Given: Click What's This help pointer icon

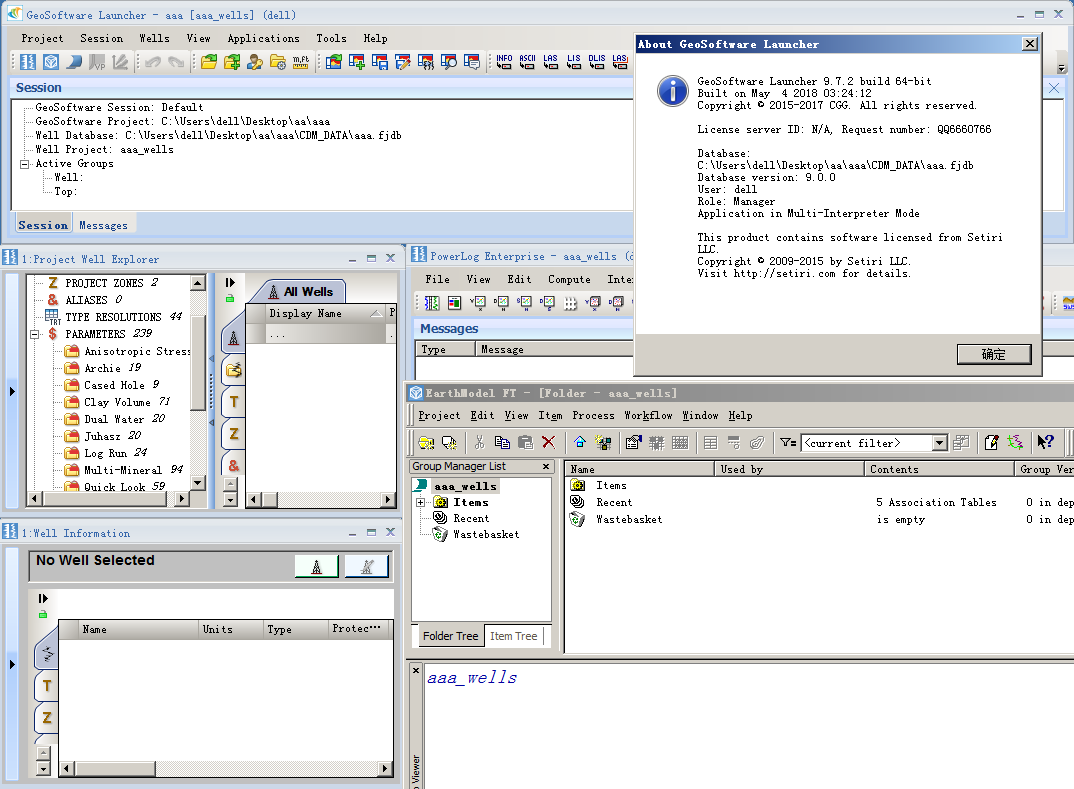Looking at the screenshot, I should coord(1045,442).
